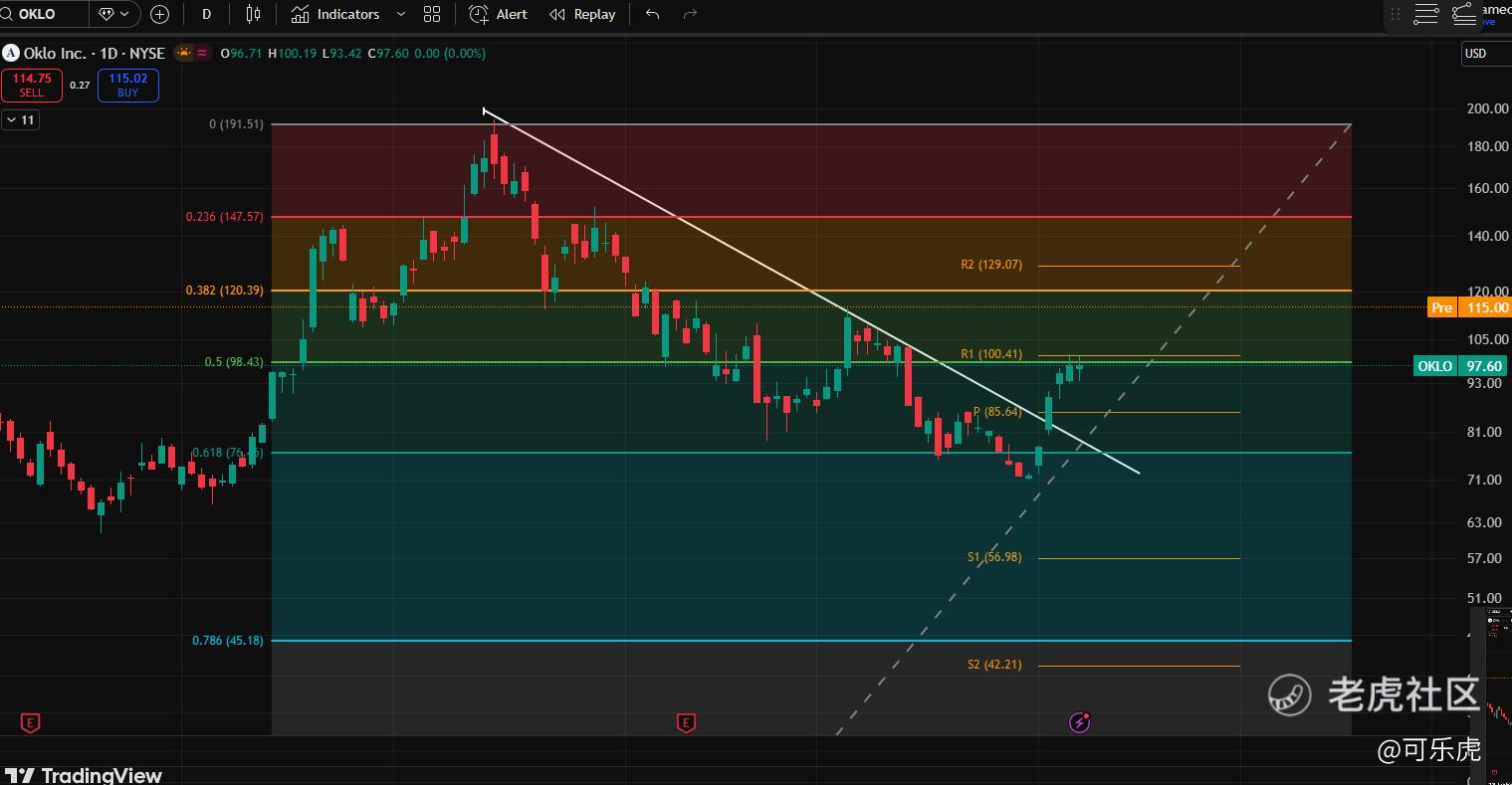Viewport: 1512px width, 785px height.
Task: Click the 114.75 SELL button
Action: coord(32,86)
